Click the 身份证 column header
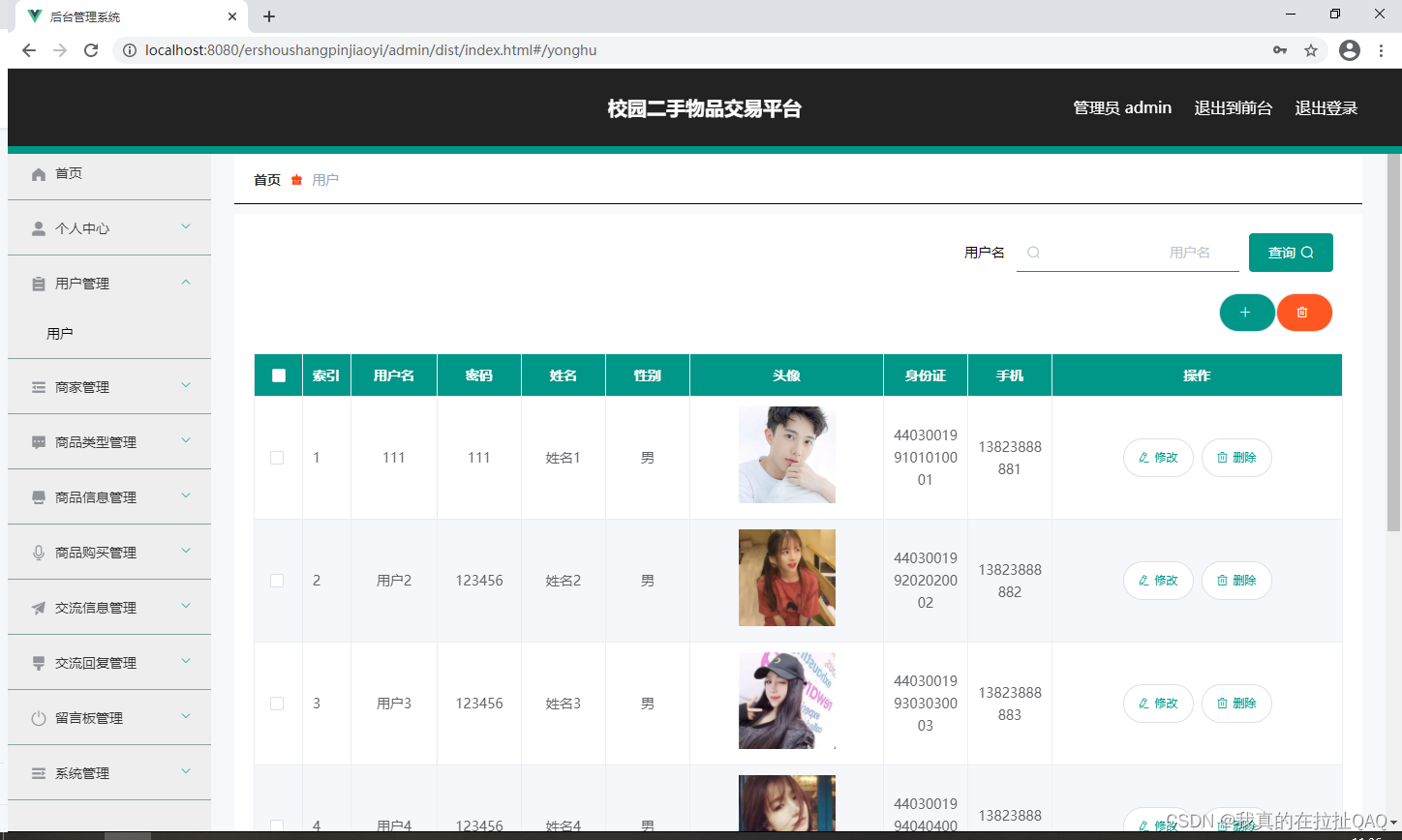Image resolution: width=1402 pixels, height=840 pixels. [926, 375]
